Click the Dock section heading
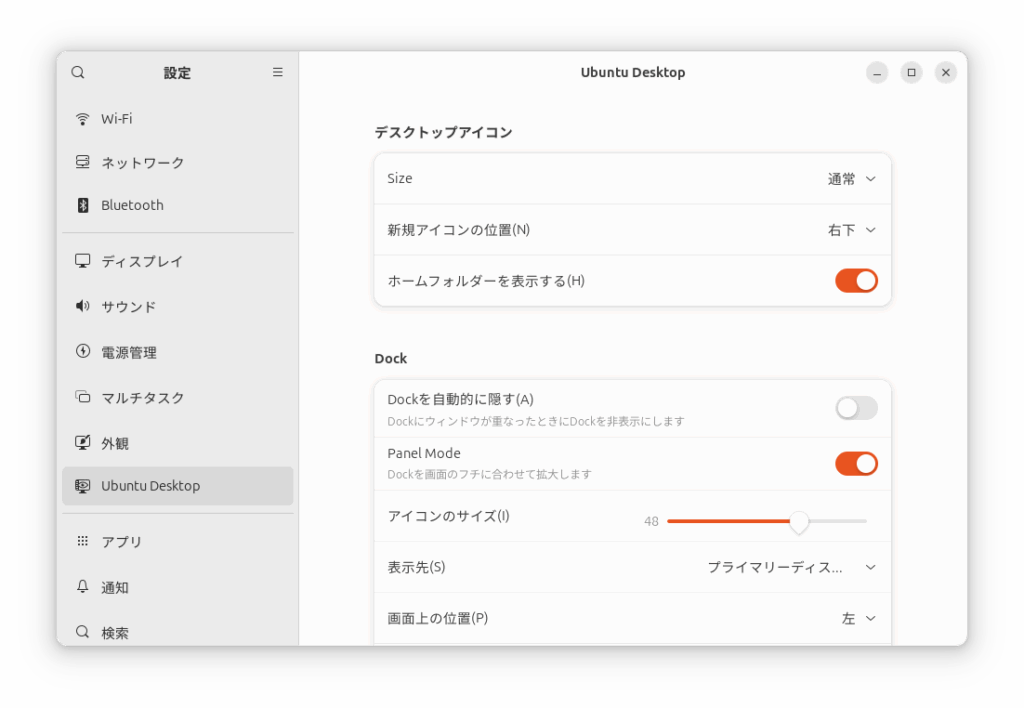The height and width of the screenshot is (708, 1024). point(391,359)
